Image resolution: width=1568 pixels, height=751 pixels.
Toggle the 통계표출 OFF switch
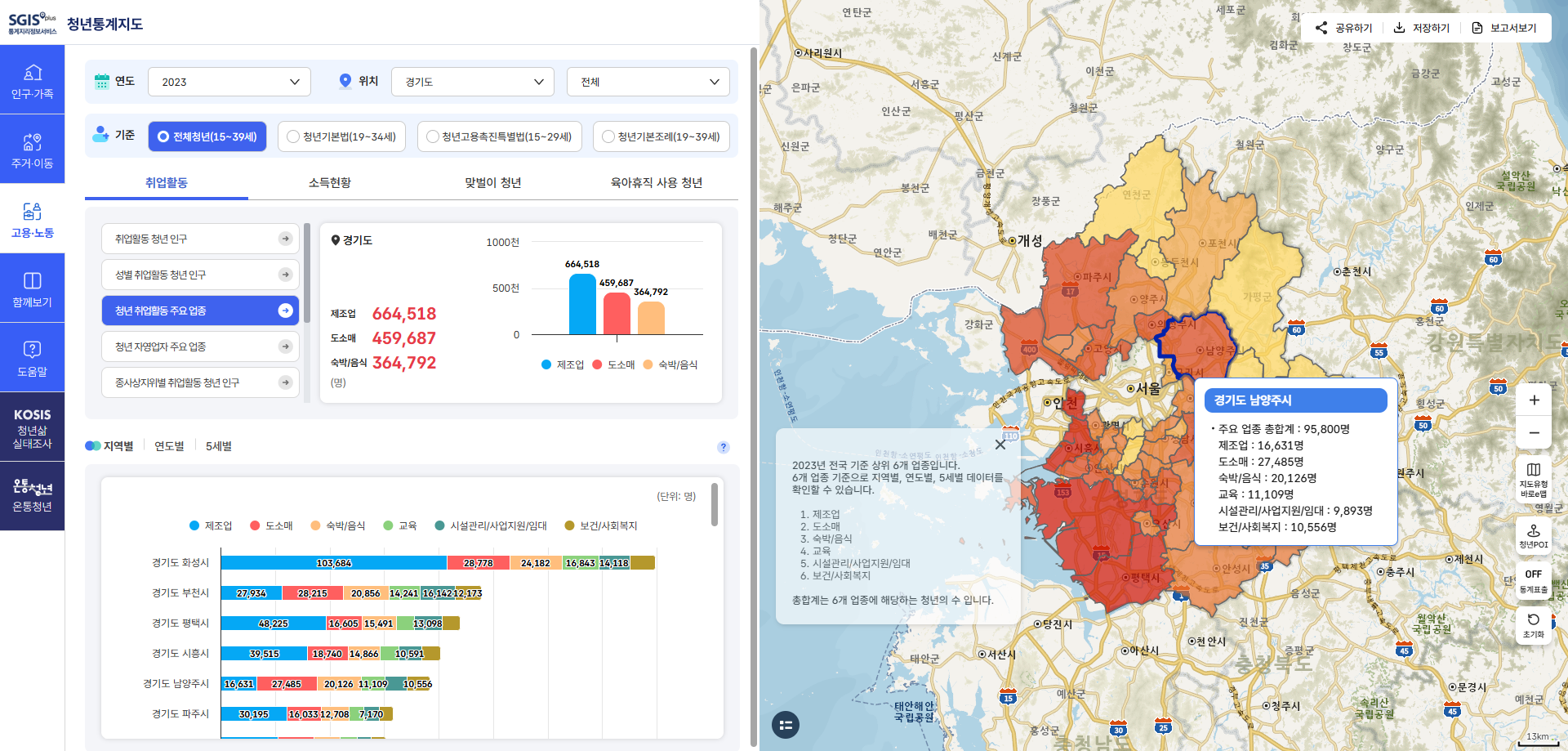tap(1533, 580)
